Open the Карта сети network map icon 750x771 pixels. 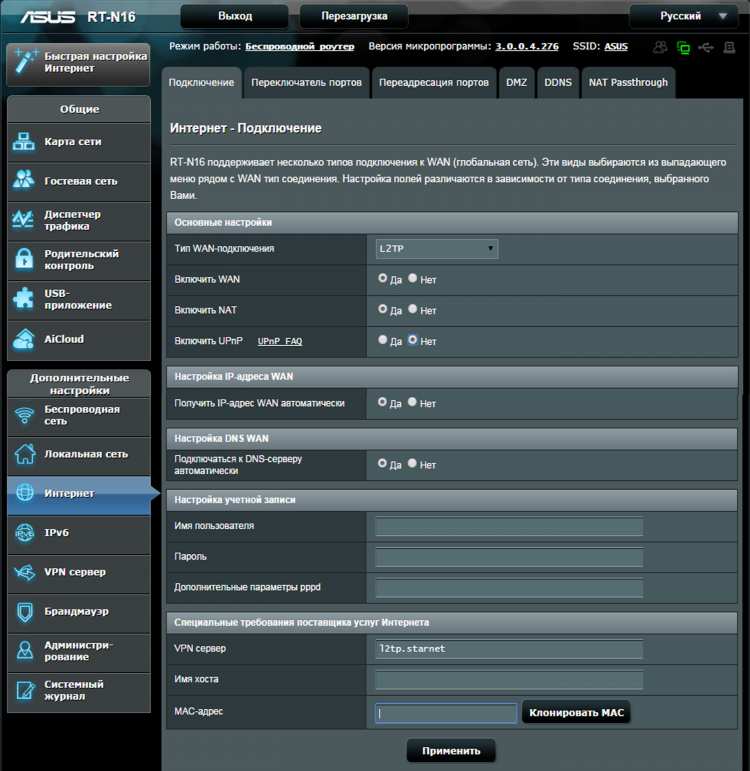point(24,142)
